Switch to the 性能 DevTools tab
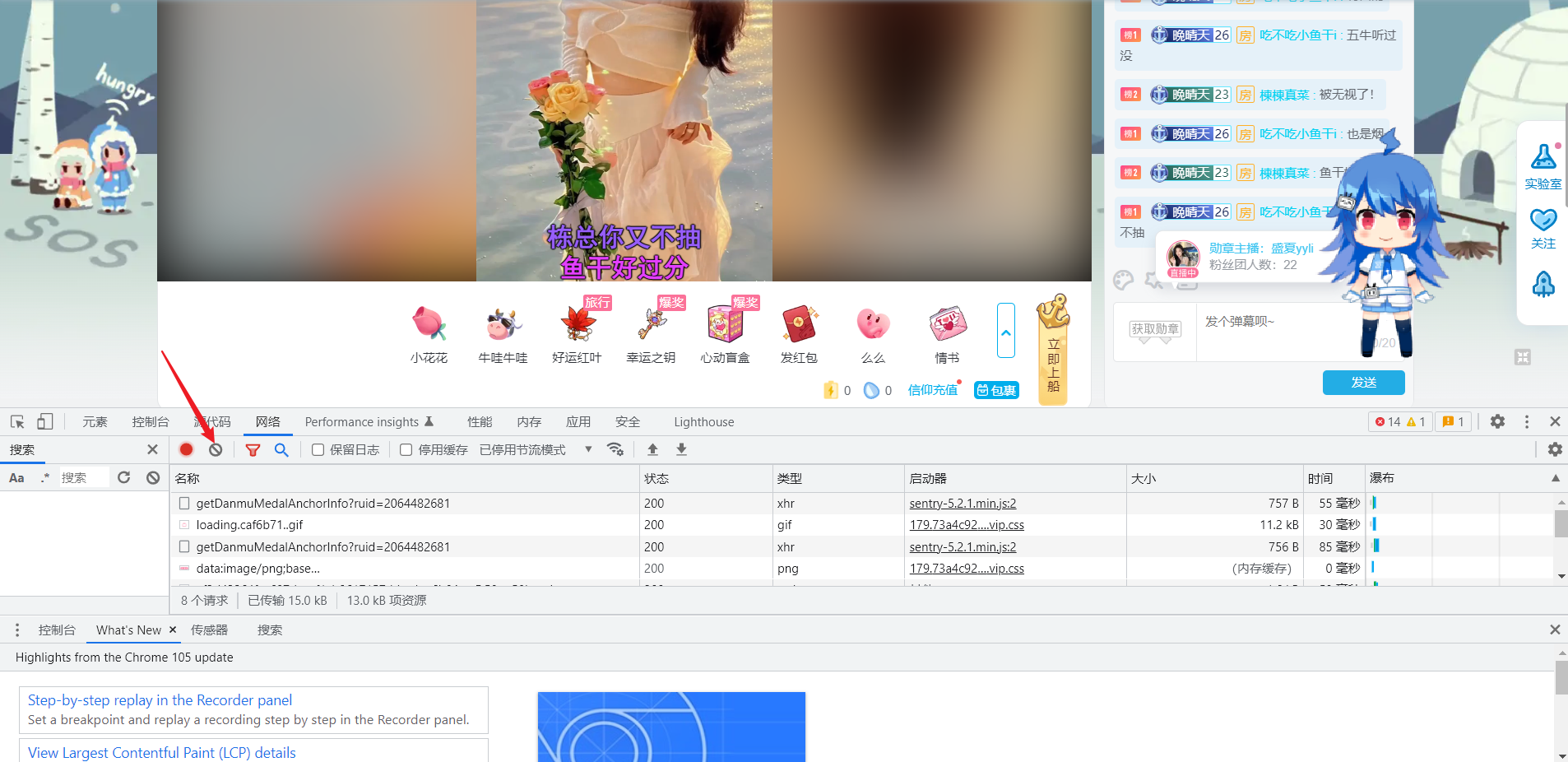The image size is (1568, 762). (480, 421)
